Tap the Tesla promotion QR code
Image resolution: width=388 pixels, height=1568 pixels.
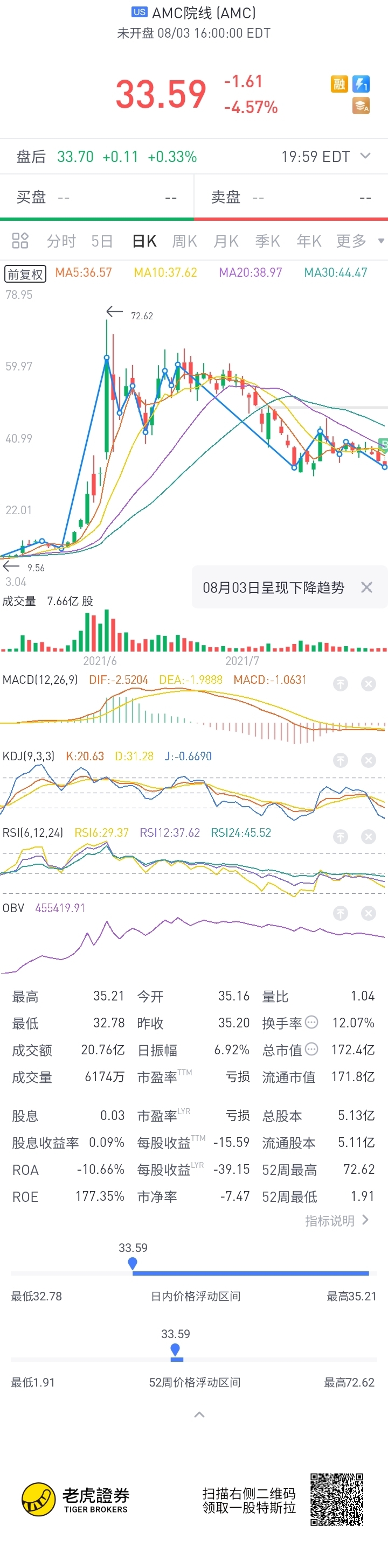point(337,1499)
